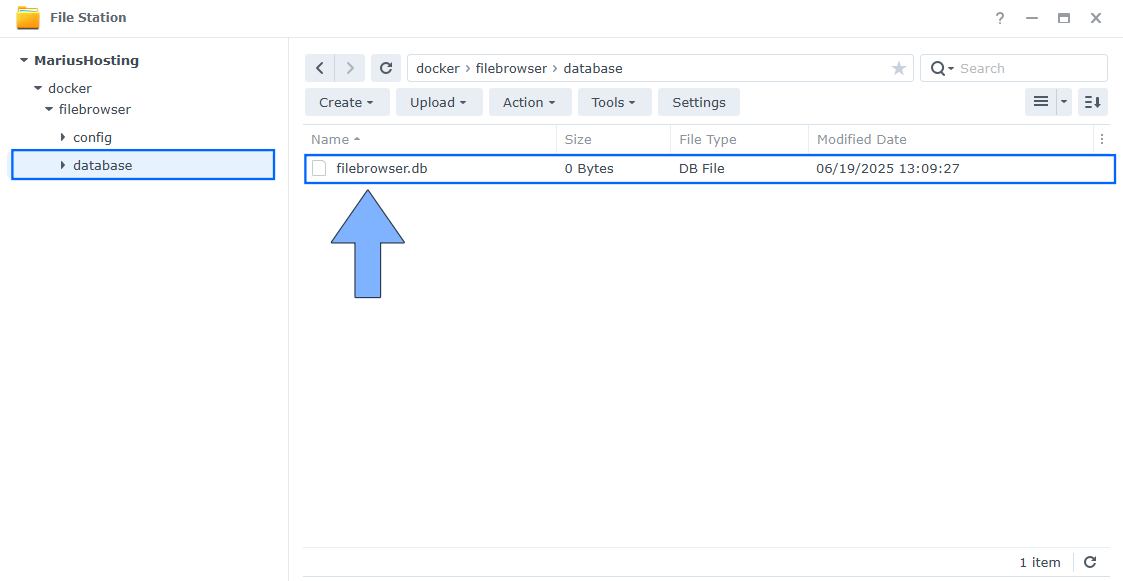Screen dimensions: 1123x581
Task: Collapse the filebrowser folder tree node
Action: click(x=49, y=109)
